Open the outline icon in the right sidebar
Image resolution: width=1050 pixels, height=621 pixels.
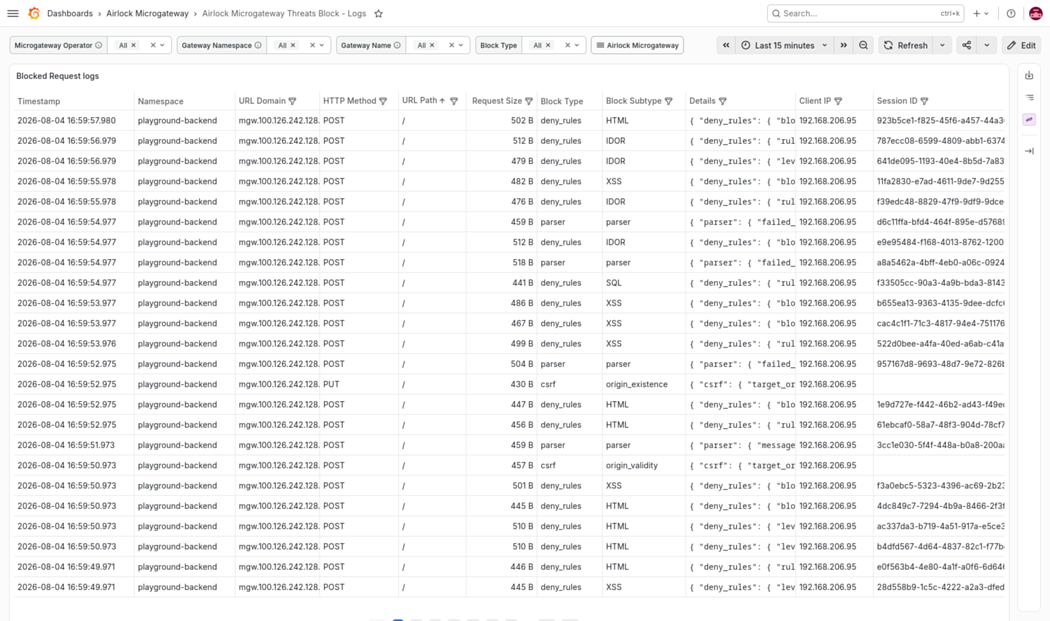1029,98
